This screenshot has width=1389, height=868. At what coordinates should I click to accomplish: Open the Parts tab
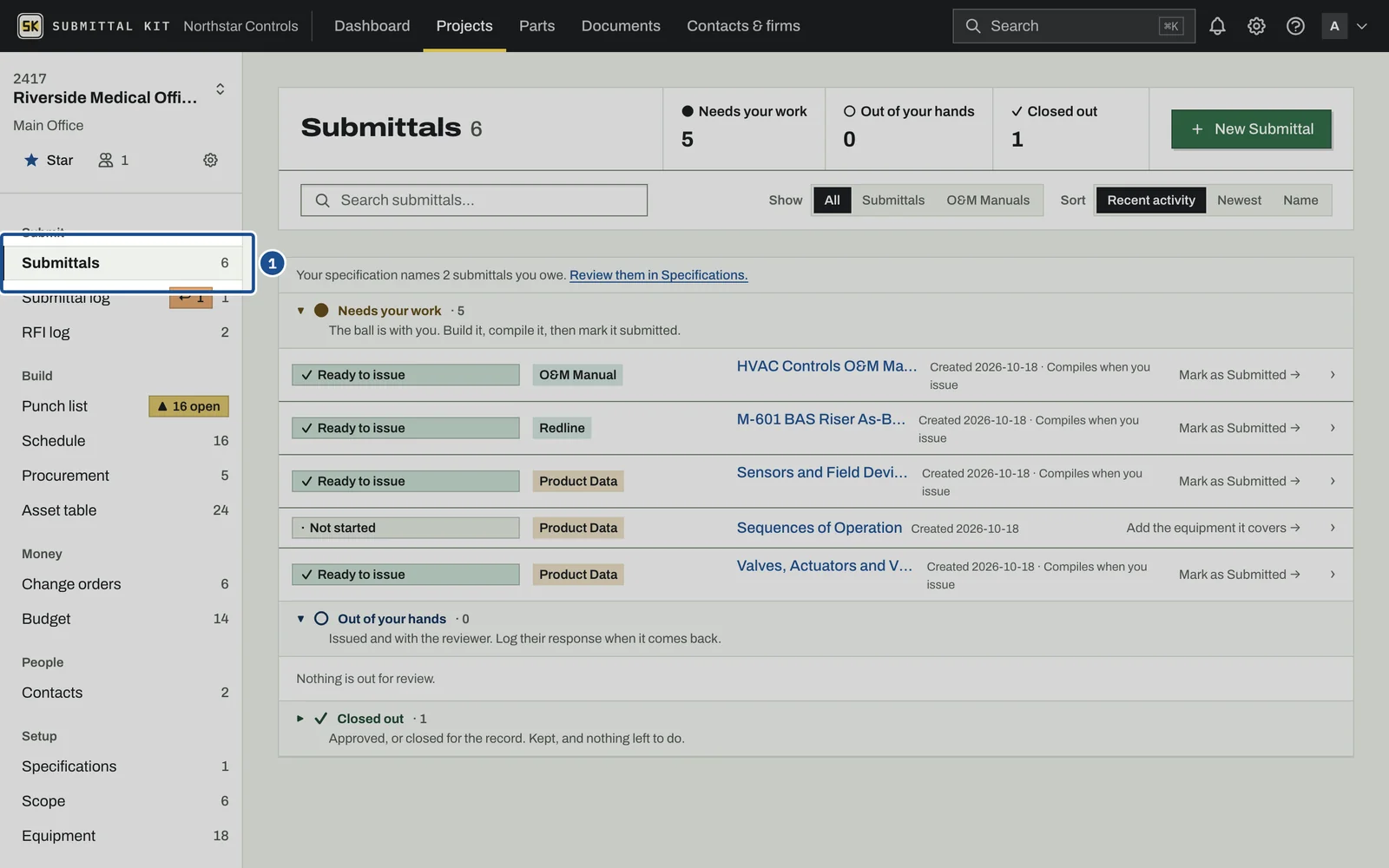click(537, 26)
